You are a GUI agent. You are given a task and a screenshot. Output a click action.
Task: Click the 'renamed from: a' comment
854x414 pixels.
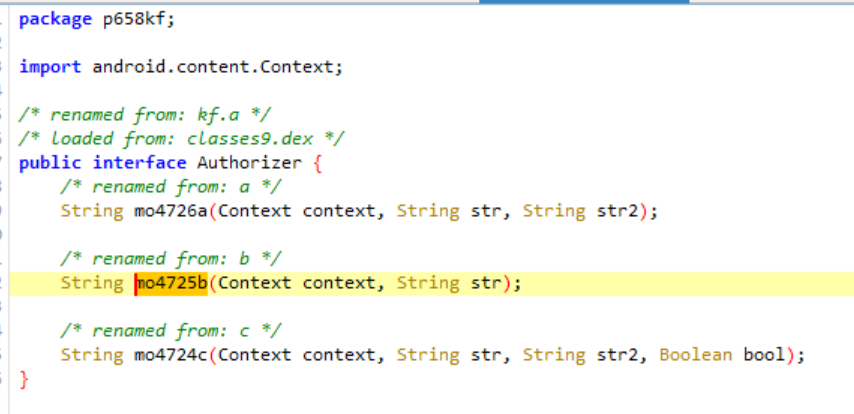pyautogui.click(x=170, y=187)
